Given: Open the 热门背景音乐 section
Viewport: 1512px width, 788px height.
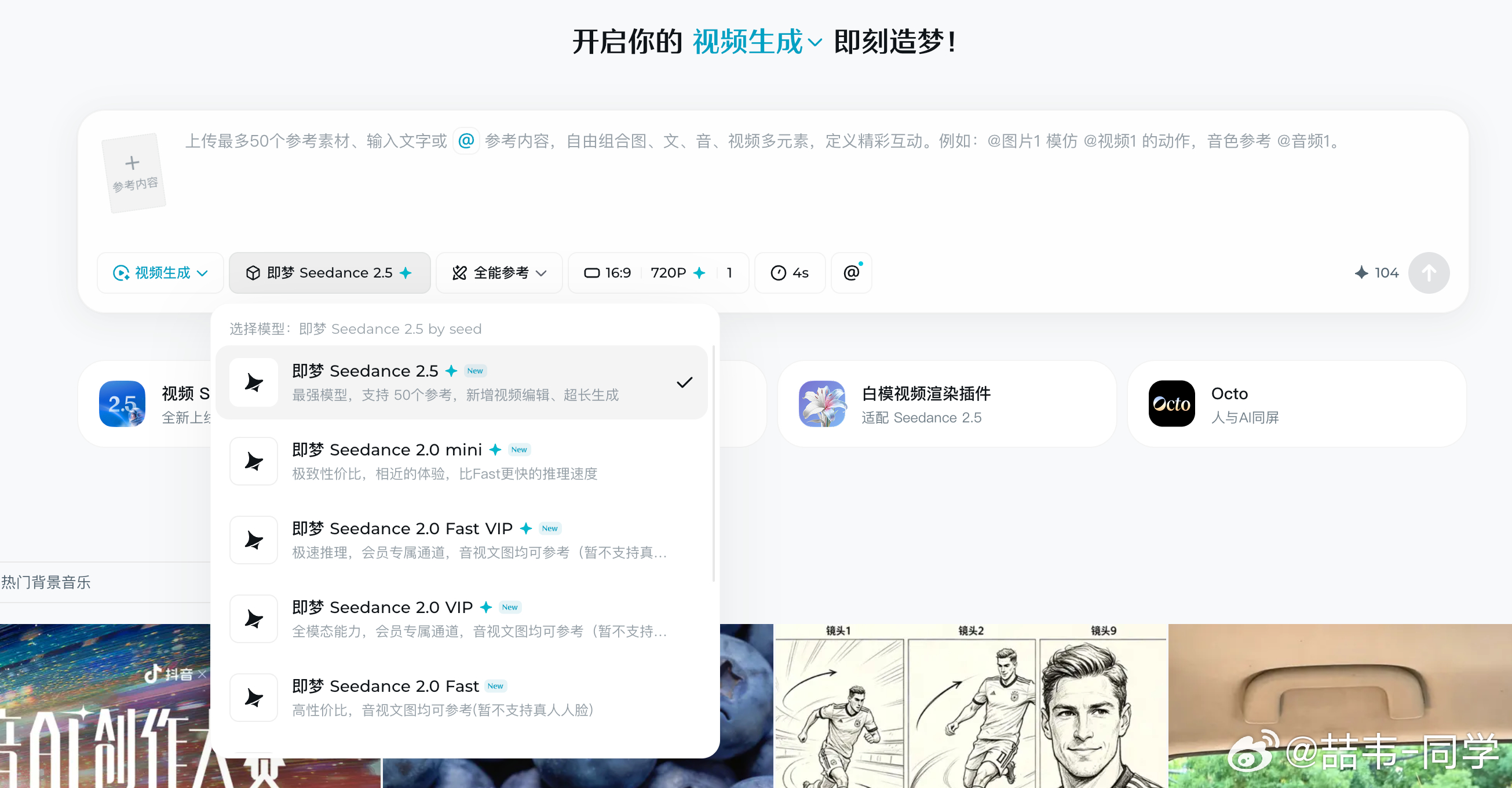Looking at the screenshot, I should (46, 582).
